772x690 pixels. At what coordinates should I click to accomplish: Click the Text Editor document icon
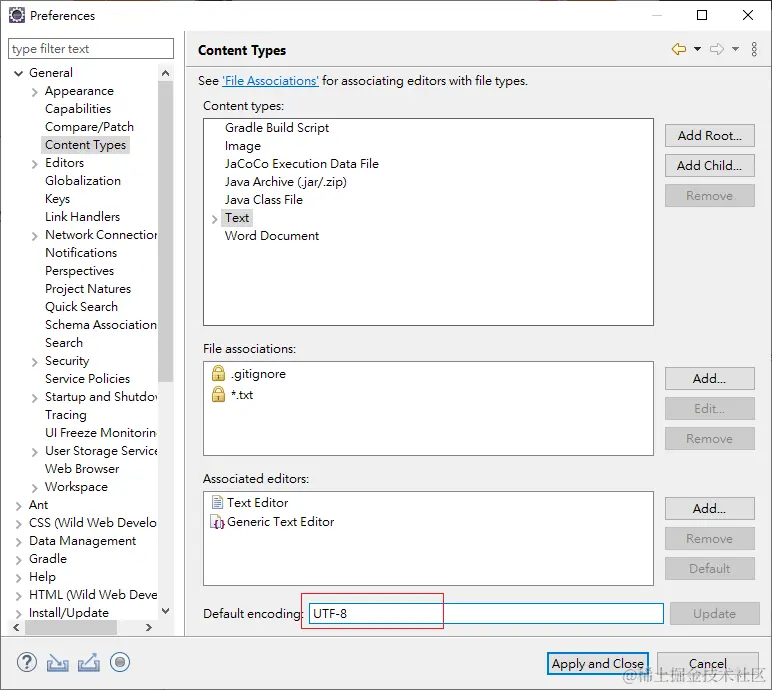[x=217, y=502]
